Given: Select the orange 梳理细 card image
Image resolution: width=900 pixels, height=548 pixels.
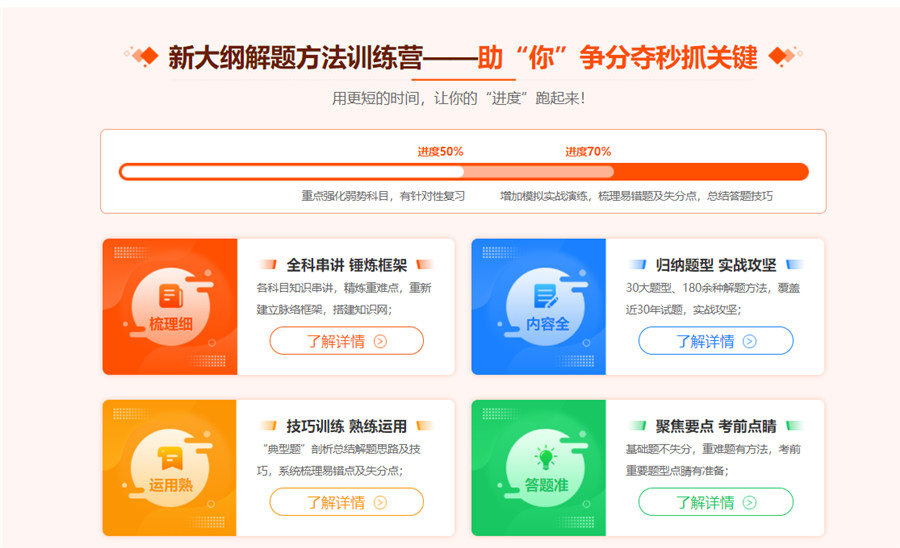Looking at the screenshot, I should [x=170, y=307].
